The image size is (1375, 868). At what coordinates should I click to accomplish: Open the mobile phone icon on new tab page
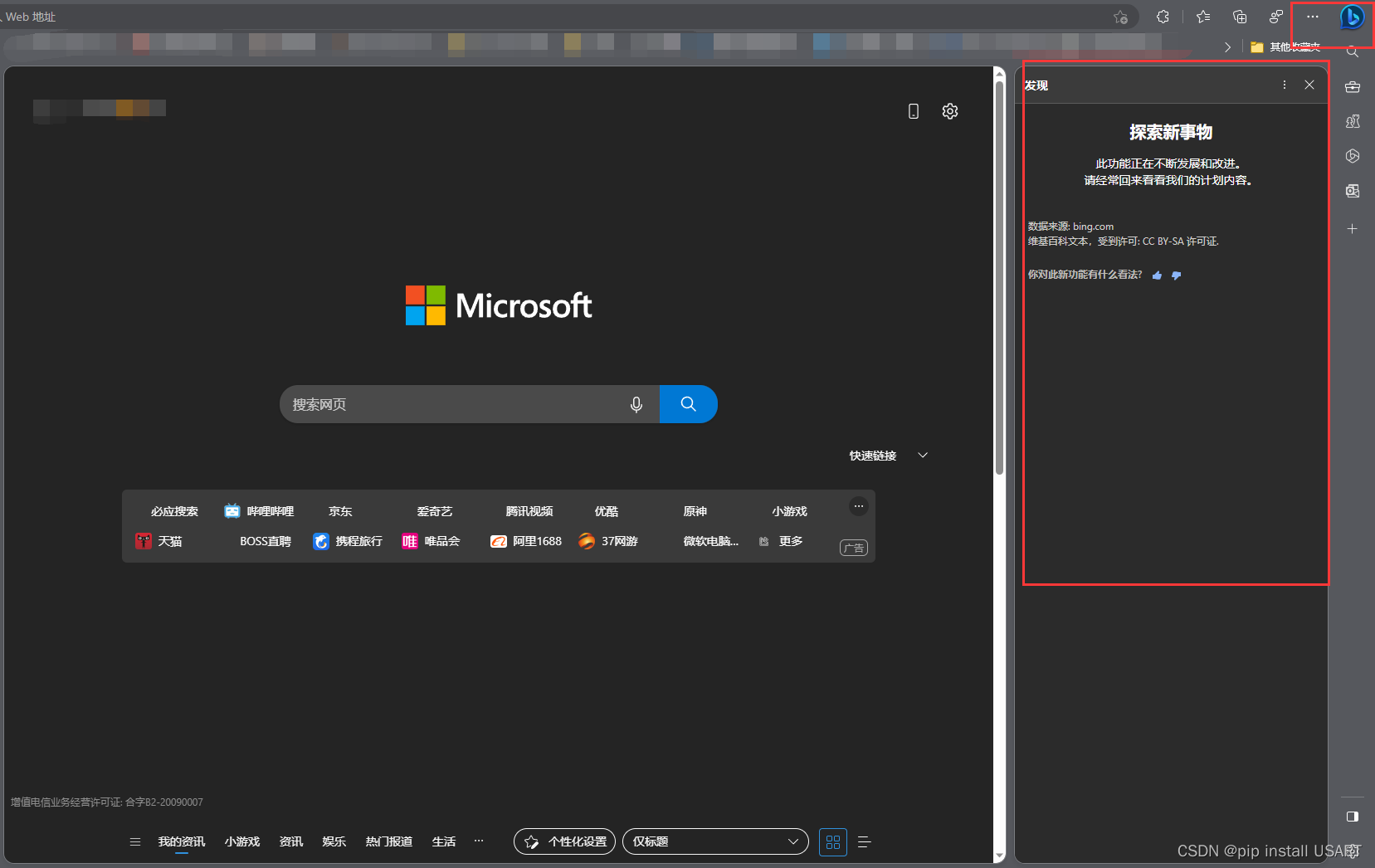[x=914, y=111]
